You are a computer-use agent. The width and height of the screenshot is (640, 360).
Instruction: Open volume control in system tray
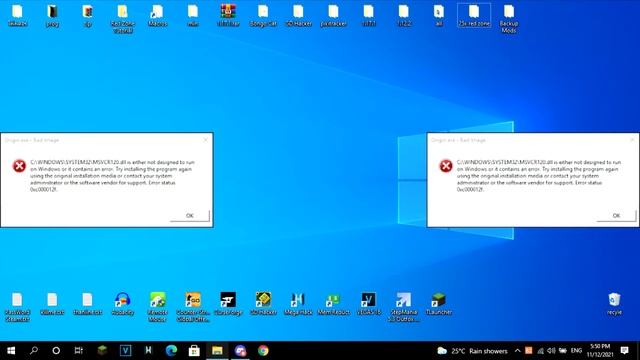tap(551, 351)
